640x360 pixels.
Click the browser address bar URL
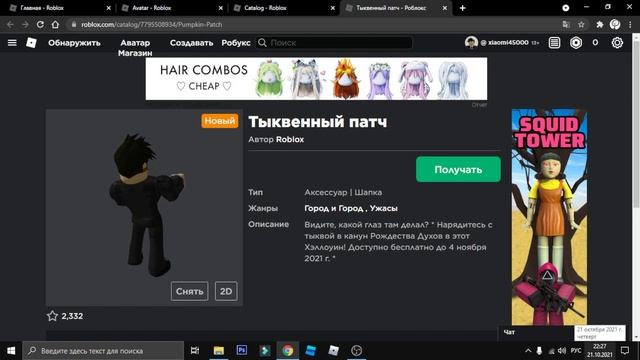152,24
